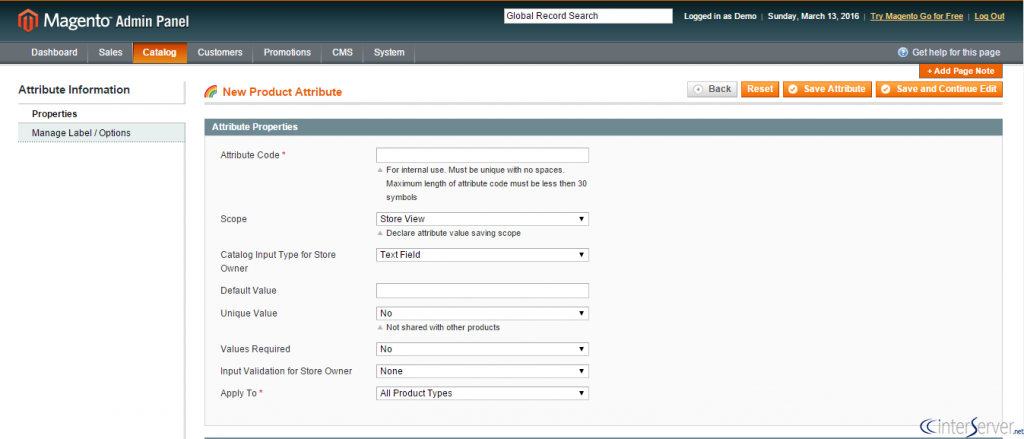Click the Magento logo icon
1024x439 pixels.
(x=28, y=20)
